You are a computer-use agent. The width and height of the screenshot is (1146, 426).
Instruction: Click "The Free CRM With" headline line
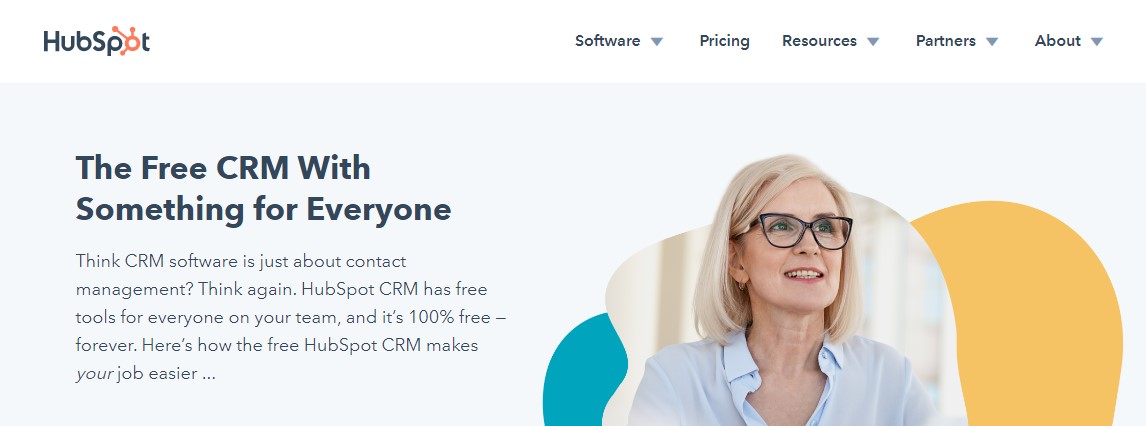pyautogui.click(x=223, y=168)
